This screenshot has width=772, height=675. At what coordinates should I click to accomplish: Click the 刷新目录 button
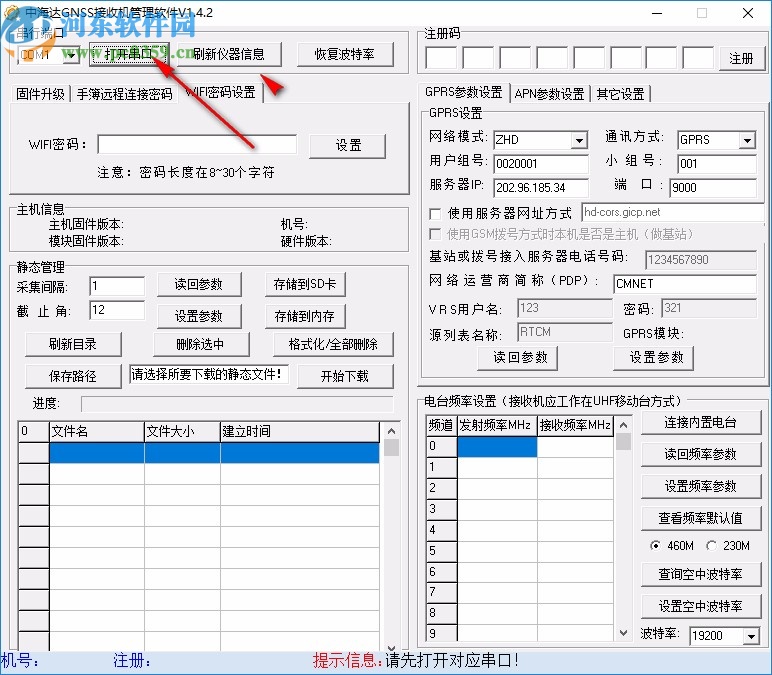click(73, 344)
